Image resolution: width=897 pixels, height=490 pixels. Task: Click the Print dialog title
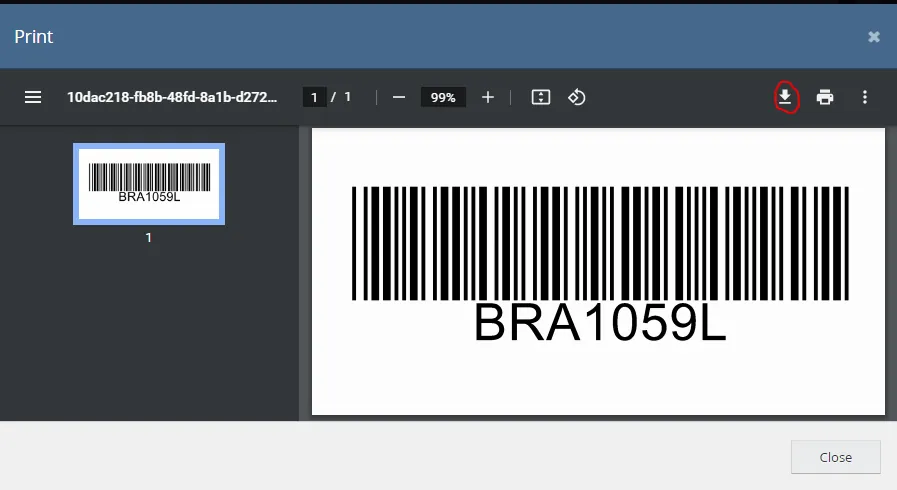click(x=34, y=37)
